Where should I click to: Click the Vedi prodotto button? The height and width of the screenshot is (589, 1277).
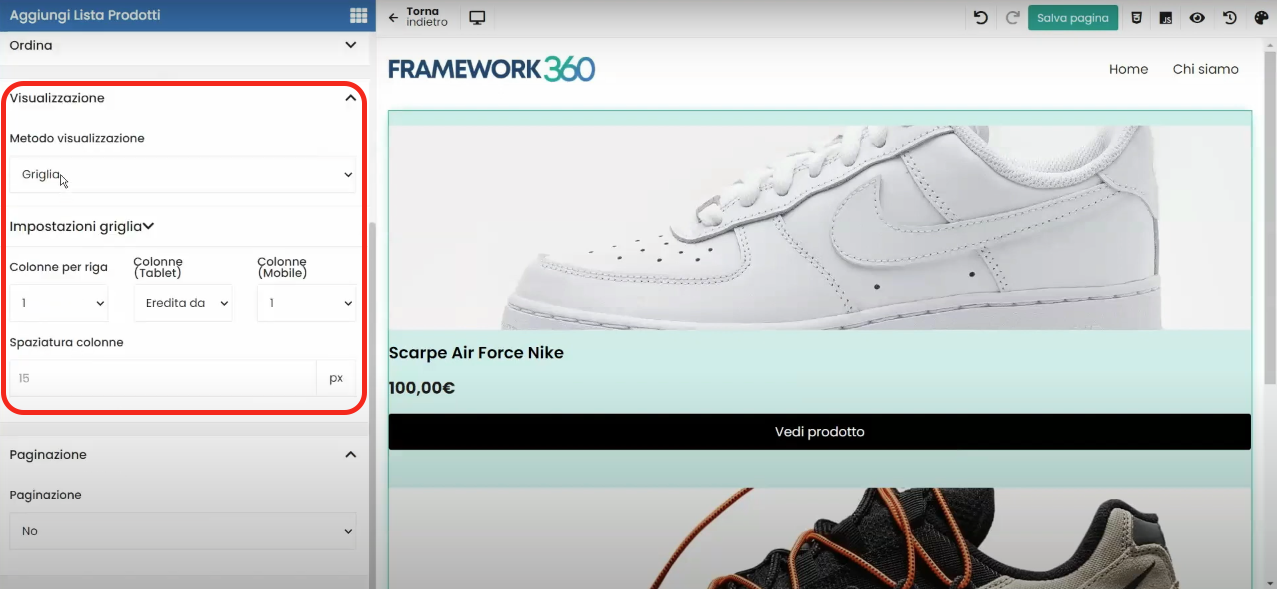[x=819, y=431]
